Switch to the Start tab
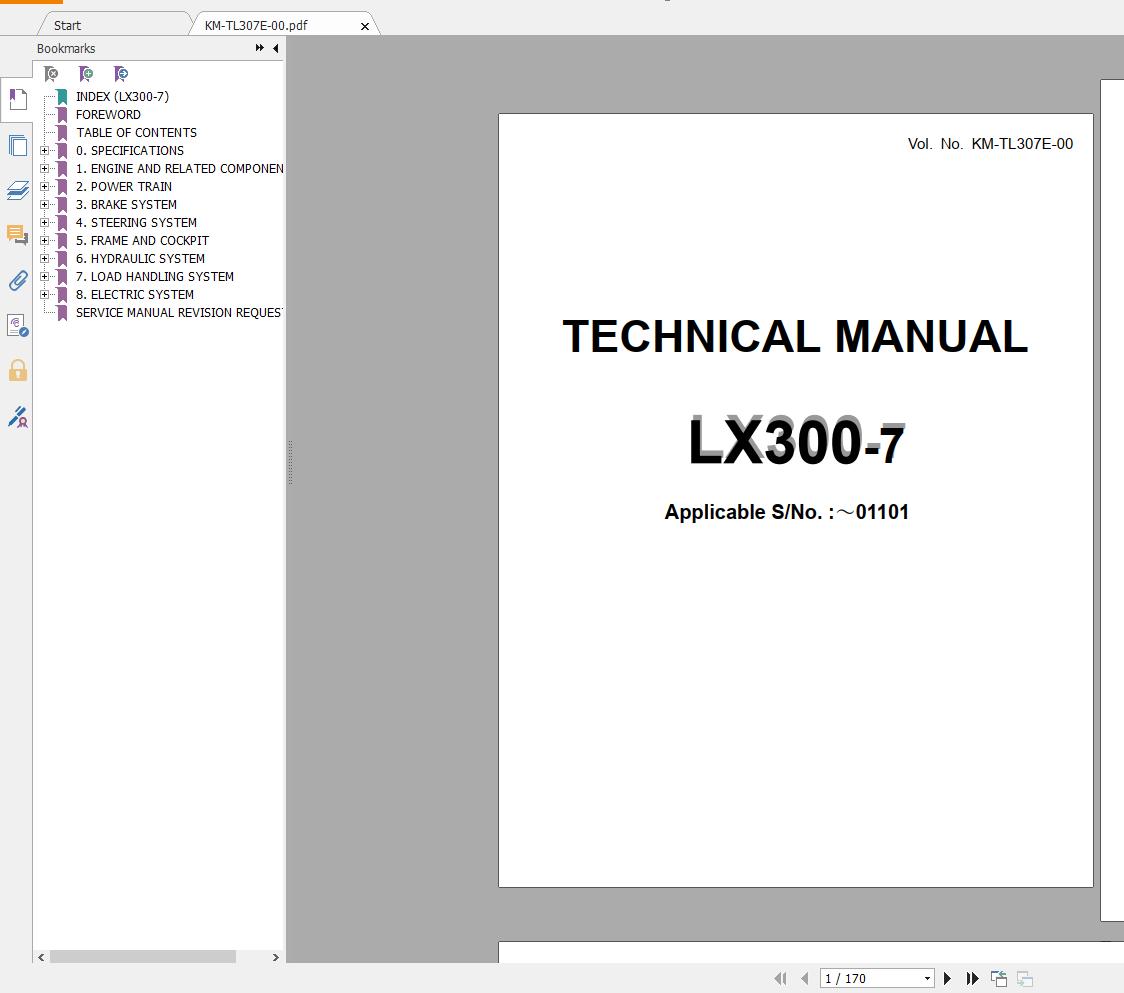This screenshot has height=993, width=1124. pyautogui.click(x=67, y=25)
